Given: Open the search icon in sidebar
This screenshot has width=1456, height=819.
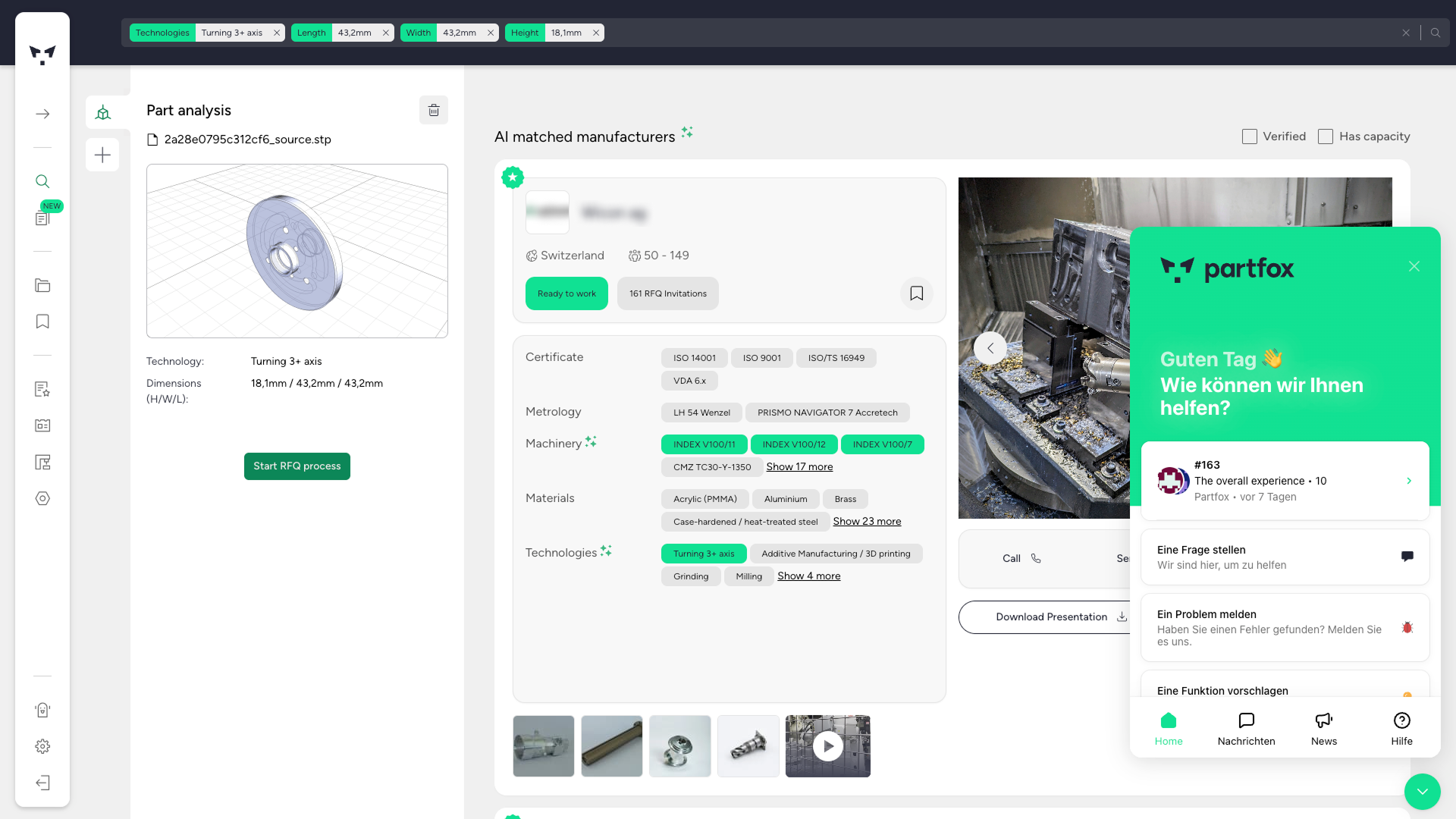Looking at the screenshot, I should [x=42, y=181].
